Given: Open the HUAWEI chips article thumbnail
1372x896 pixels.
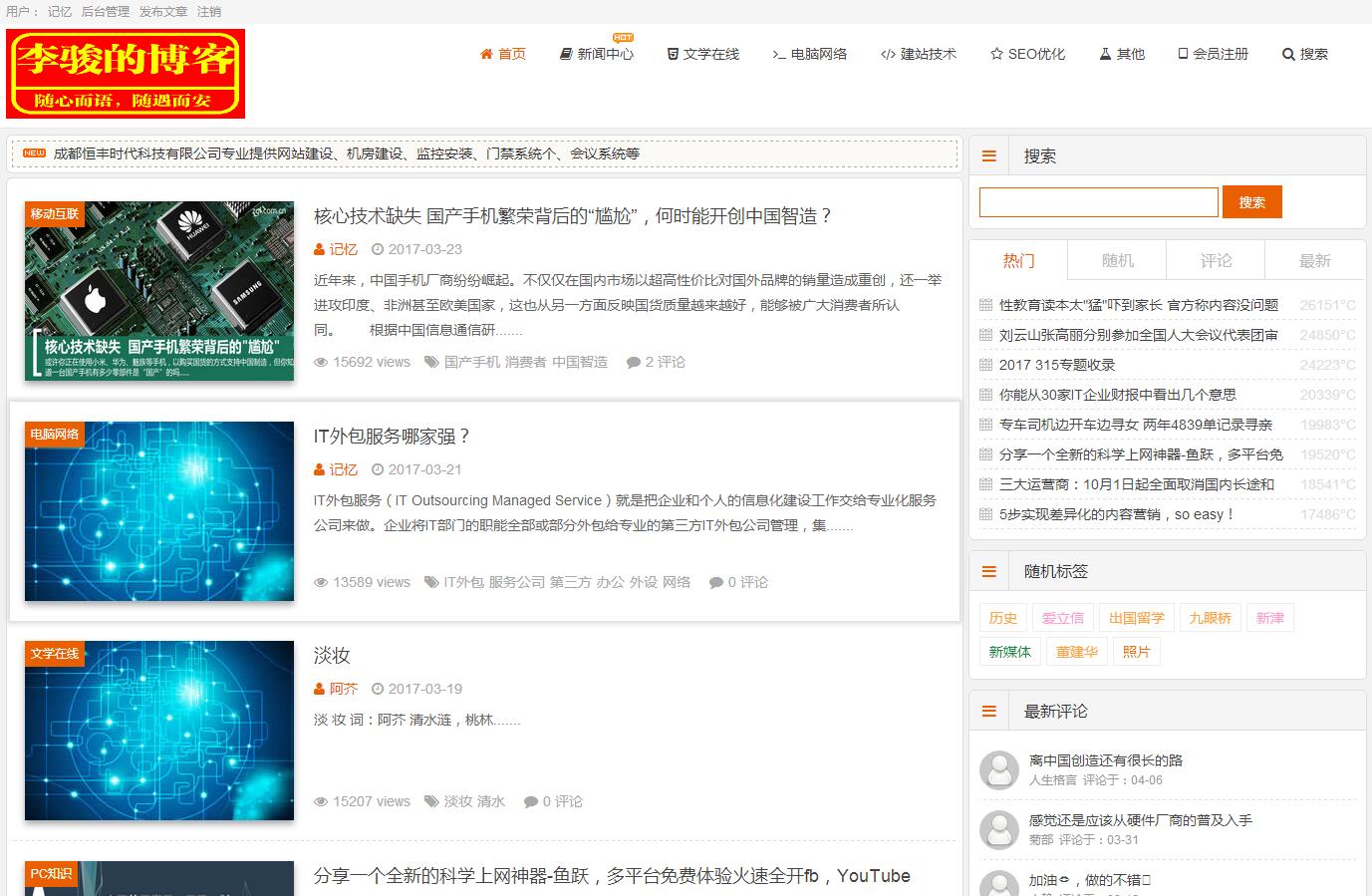Looking at the screenshot, I should tap(159, 291).
